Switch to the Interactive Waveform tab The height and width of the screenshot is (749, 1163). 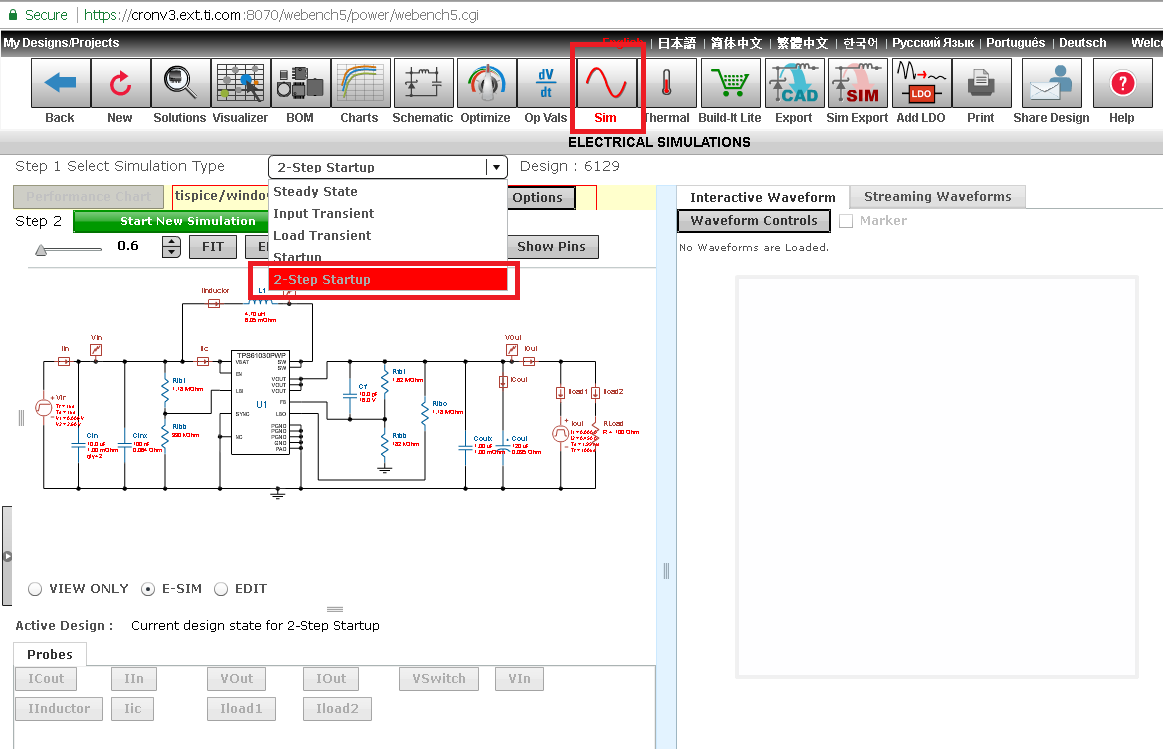762,197
